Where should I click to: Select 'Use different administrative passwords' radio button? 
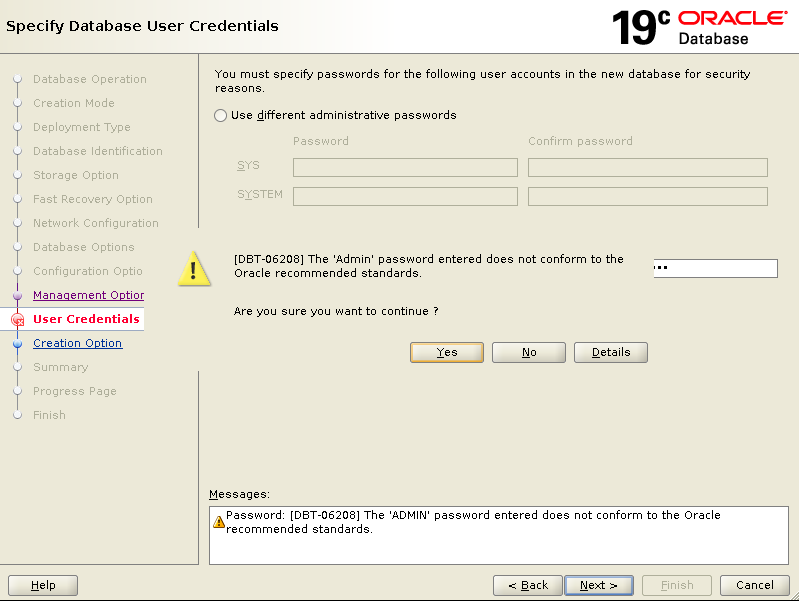pyautogui.click(x=220, y=115)
